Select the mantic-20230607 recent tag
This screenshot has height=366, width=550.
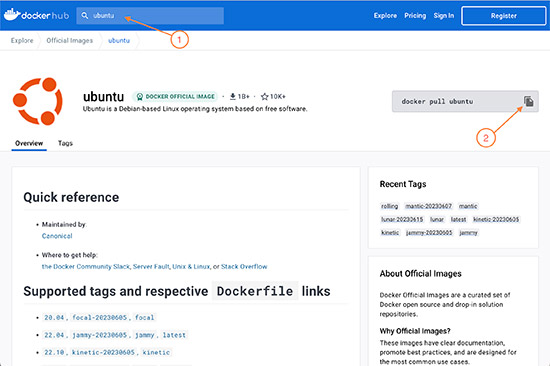pos(428,206)
